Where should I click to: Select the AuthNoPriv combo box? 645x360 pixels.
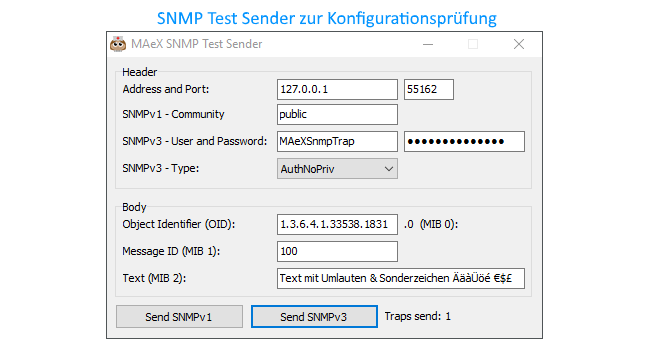pos(337,169)
